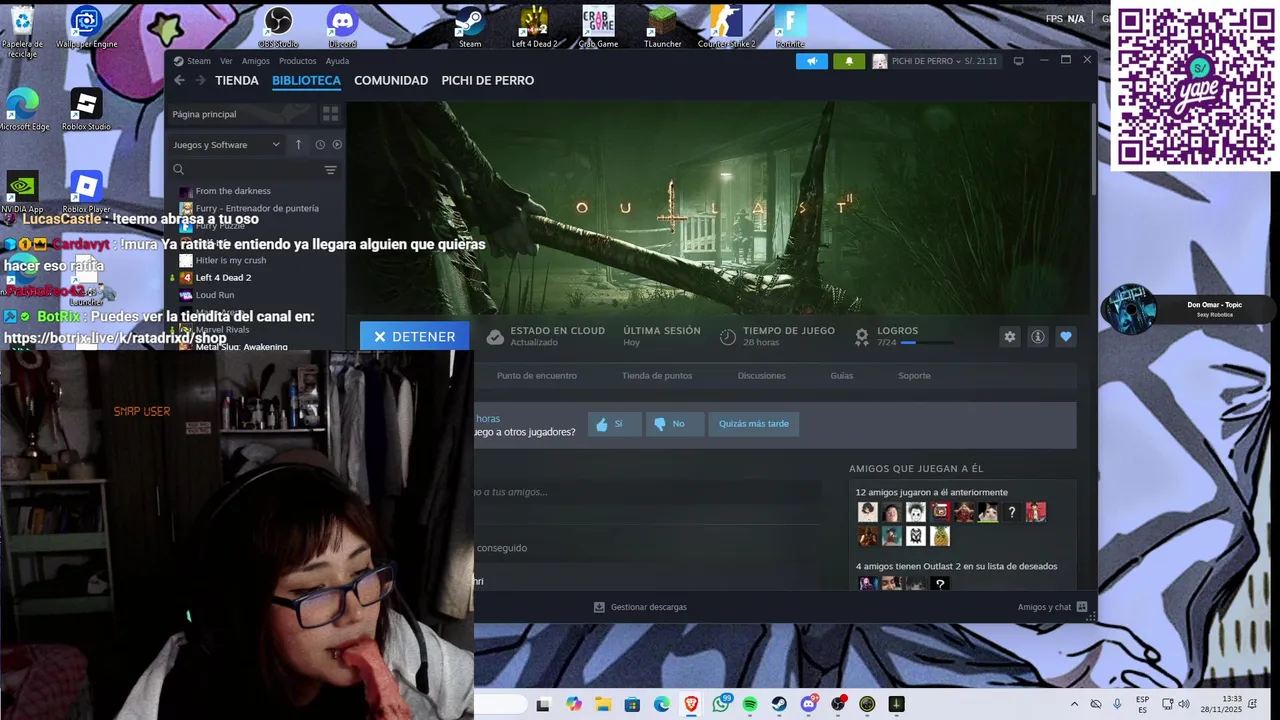Open Roblox Studio desktop icon
The height and width of the screenshot is (720, 1280).
point(86,110)
